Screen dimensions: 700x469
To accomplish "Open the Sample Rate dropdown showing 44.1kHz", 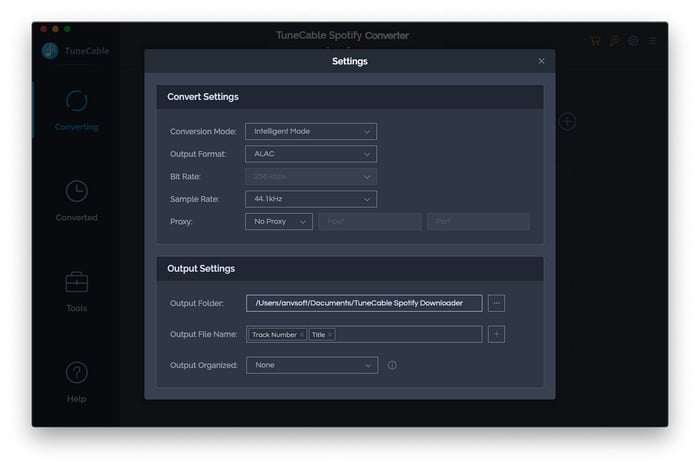I will click(311, 199).
